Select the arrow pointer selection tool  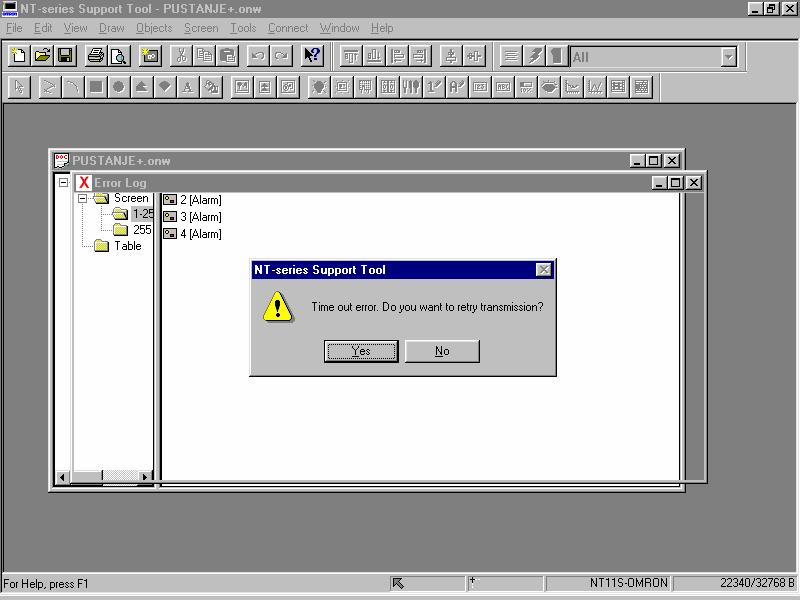[x=19, y=87]
